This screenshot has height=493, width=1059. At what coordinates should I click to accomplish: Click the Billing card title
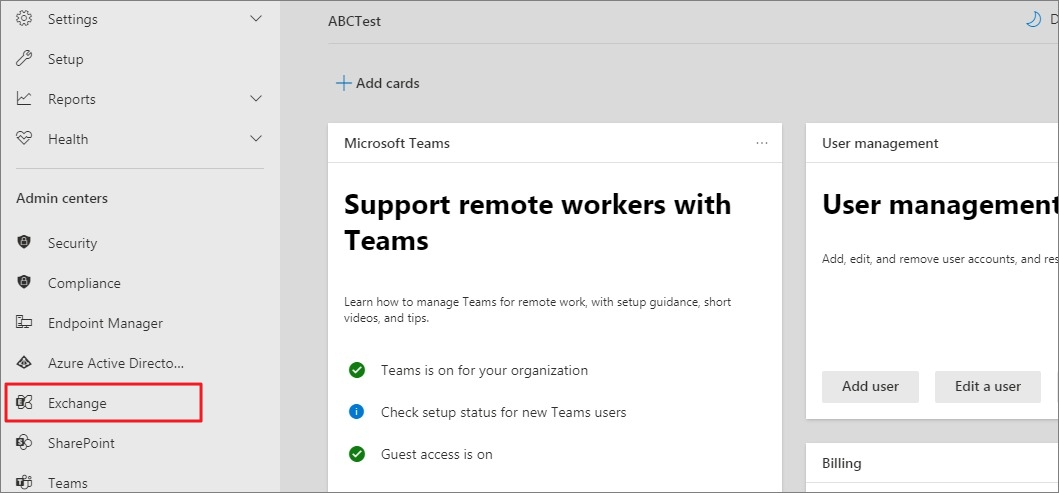[842, 463]
